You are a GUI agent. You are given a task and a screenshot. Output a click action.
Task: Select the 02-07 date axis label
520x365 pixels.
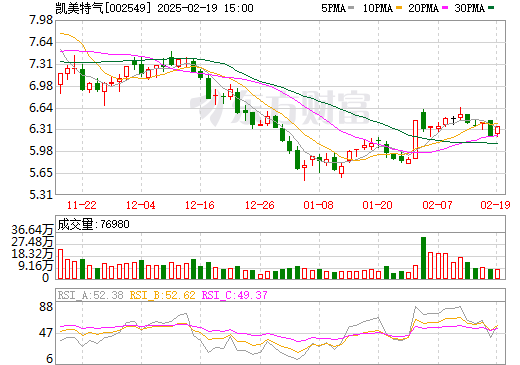[437, 205]
